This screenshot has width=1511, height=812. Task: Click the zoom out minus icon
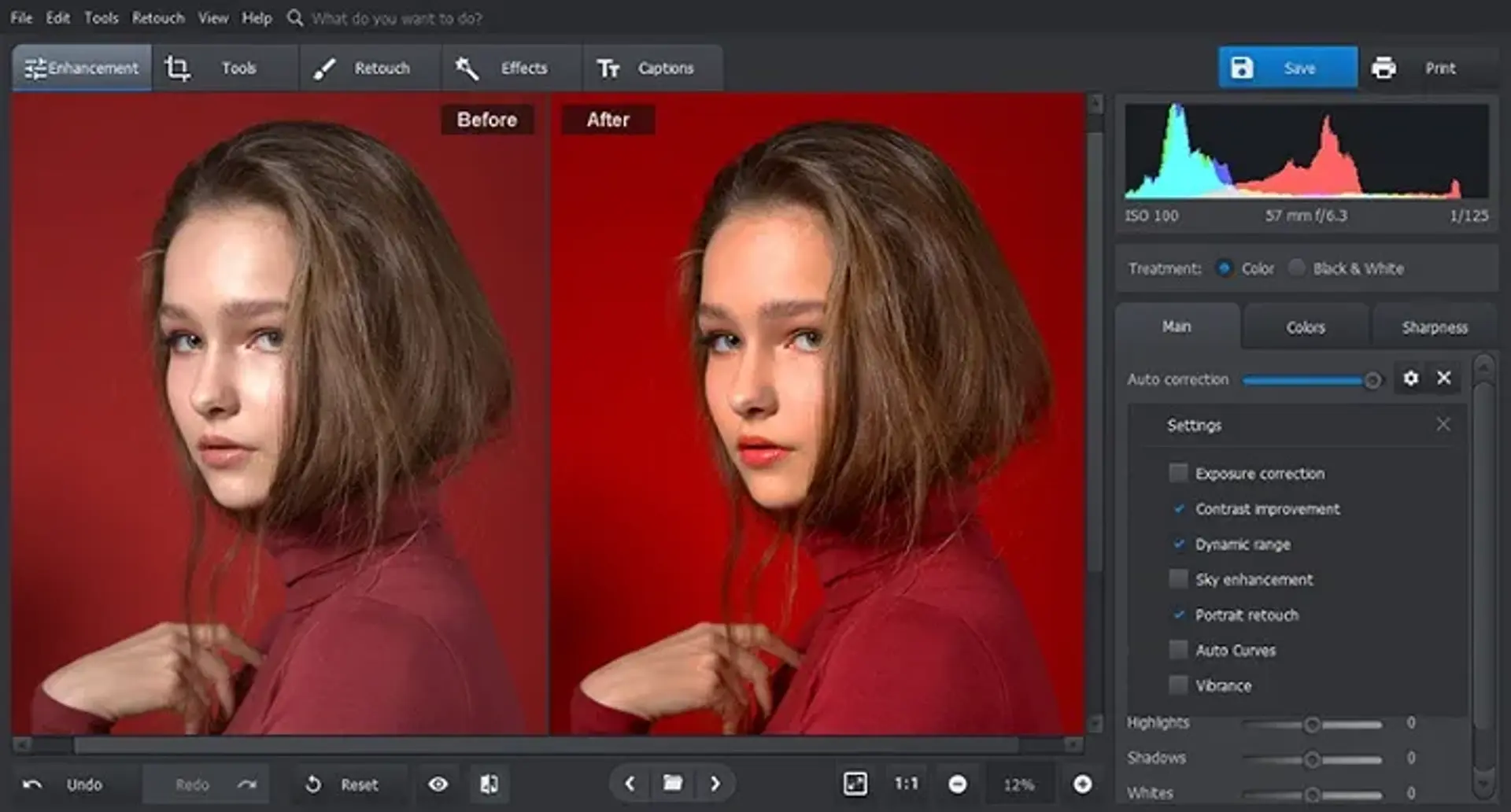957,784
